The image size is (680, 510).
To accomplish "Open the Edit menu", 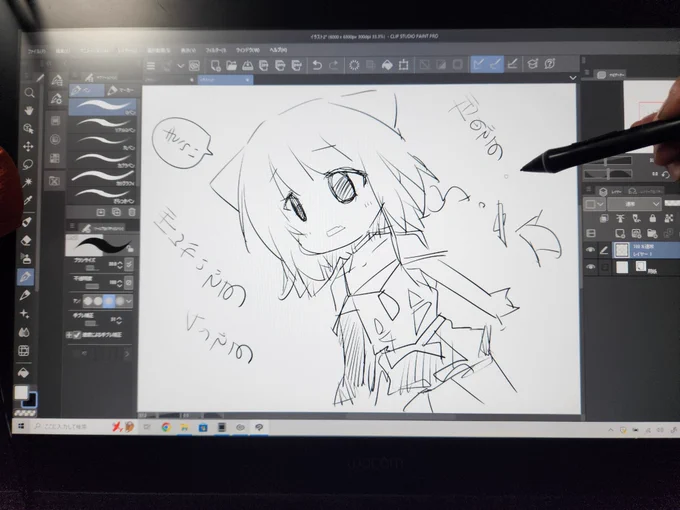I will 62,51.
